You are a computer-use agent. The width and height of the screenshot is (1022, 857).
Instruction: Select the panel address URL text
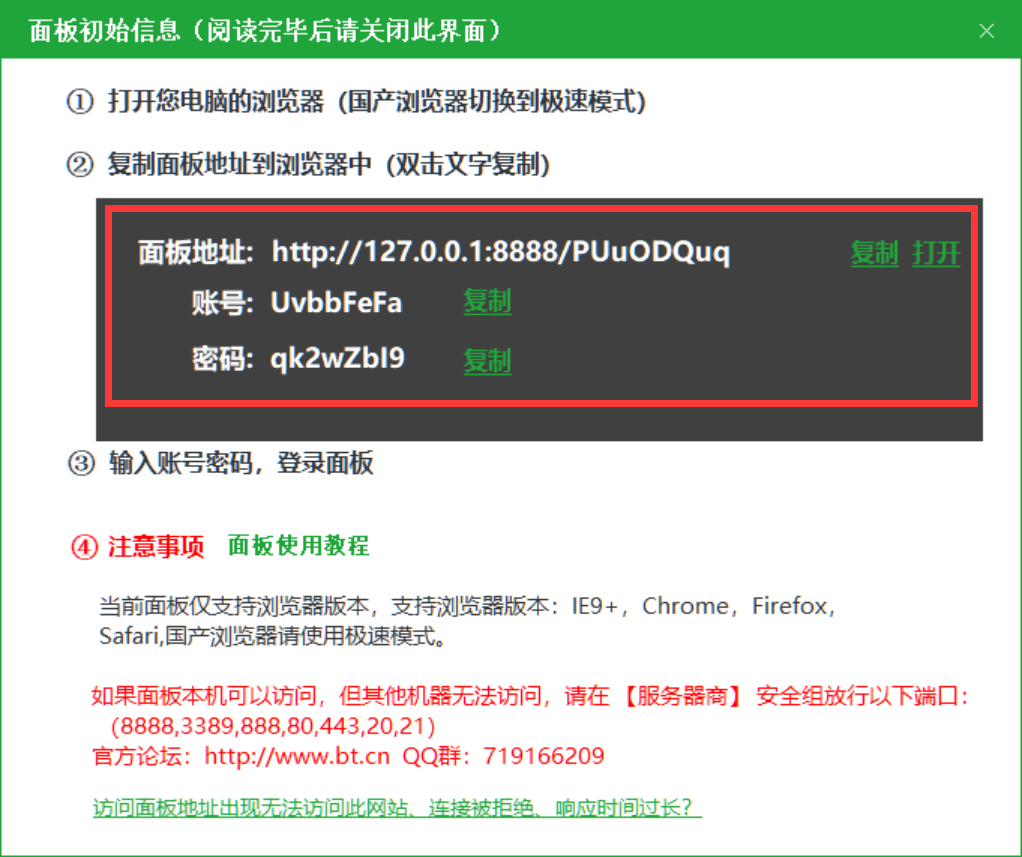click(502, 253)
